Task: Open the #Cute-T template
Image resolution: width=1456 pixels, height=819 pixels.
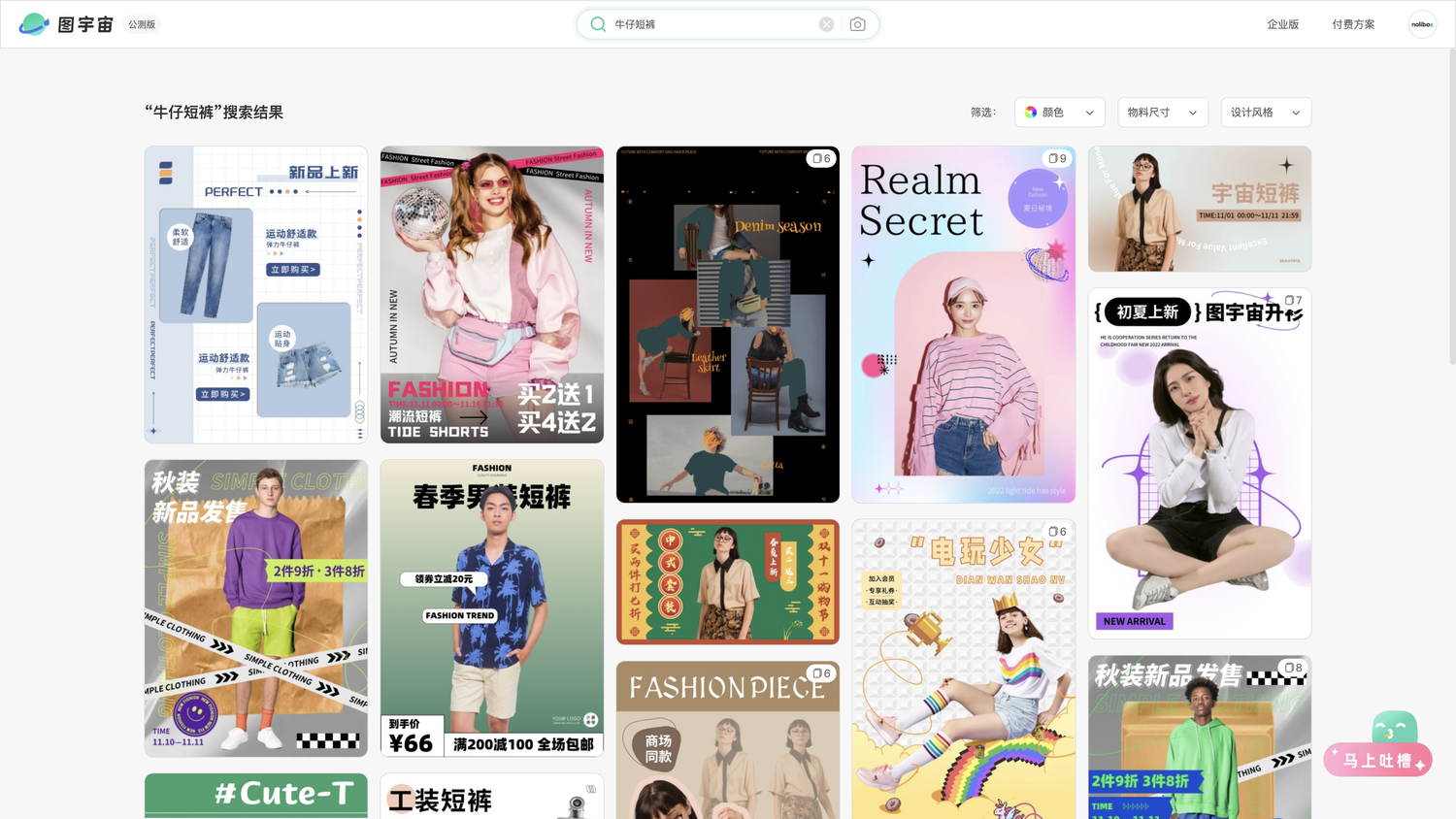Action: 256,796
